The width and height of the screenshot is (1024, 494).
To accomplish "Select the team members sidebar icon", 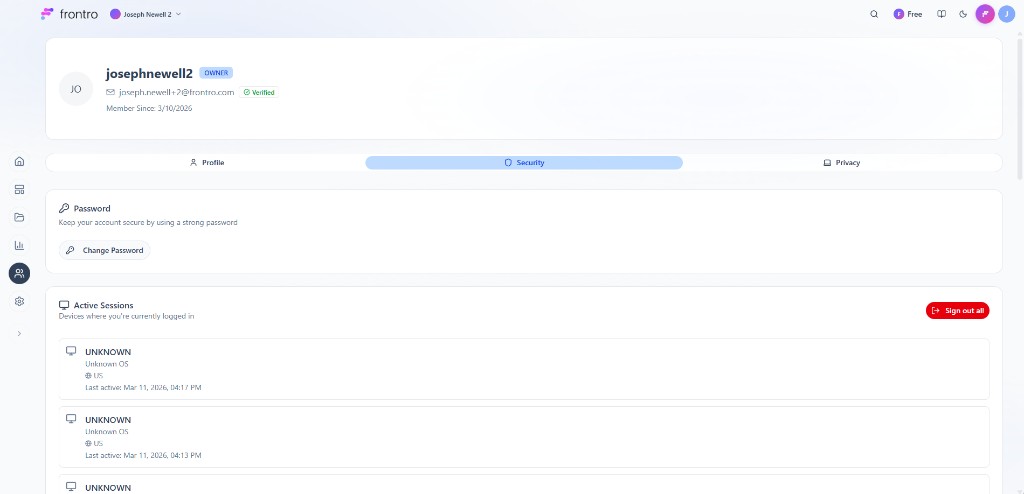I will coord(19,273).
